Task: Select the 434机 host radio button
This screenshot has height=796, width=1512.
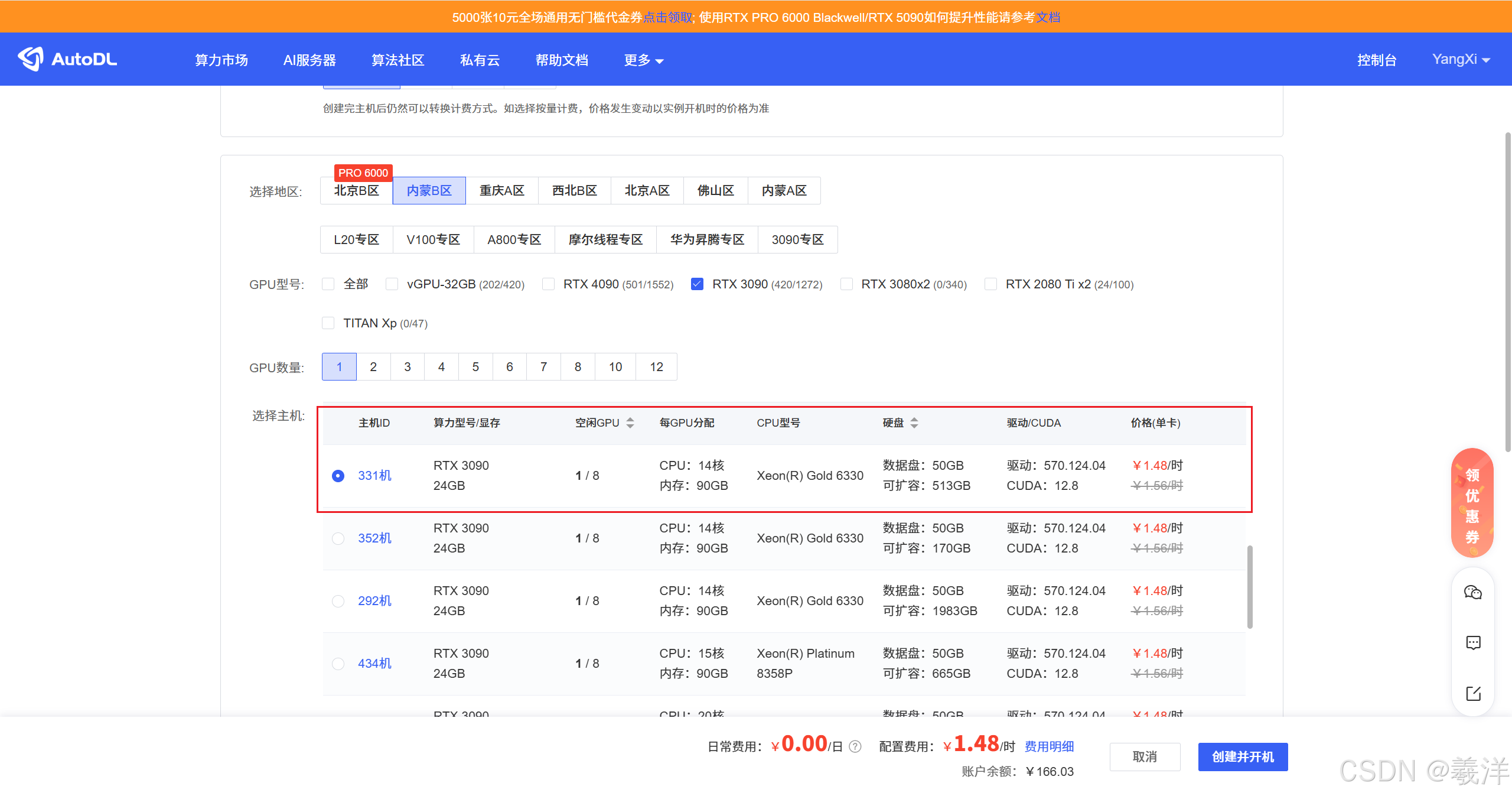Action: [338, 664]
